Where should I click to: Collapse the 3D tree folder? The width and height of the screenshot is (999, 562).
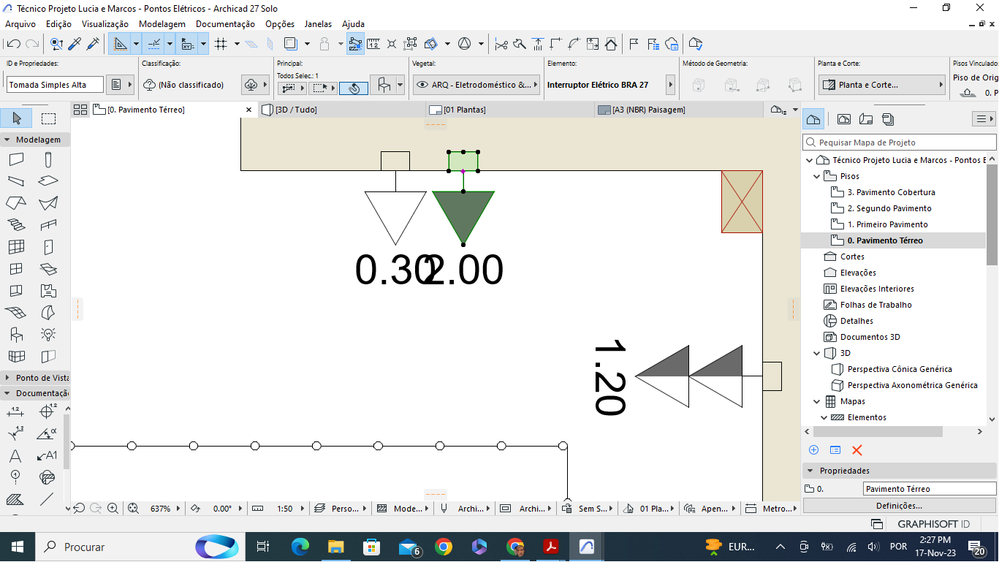817,353
